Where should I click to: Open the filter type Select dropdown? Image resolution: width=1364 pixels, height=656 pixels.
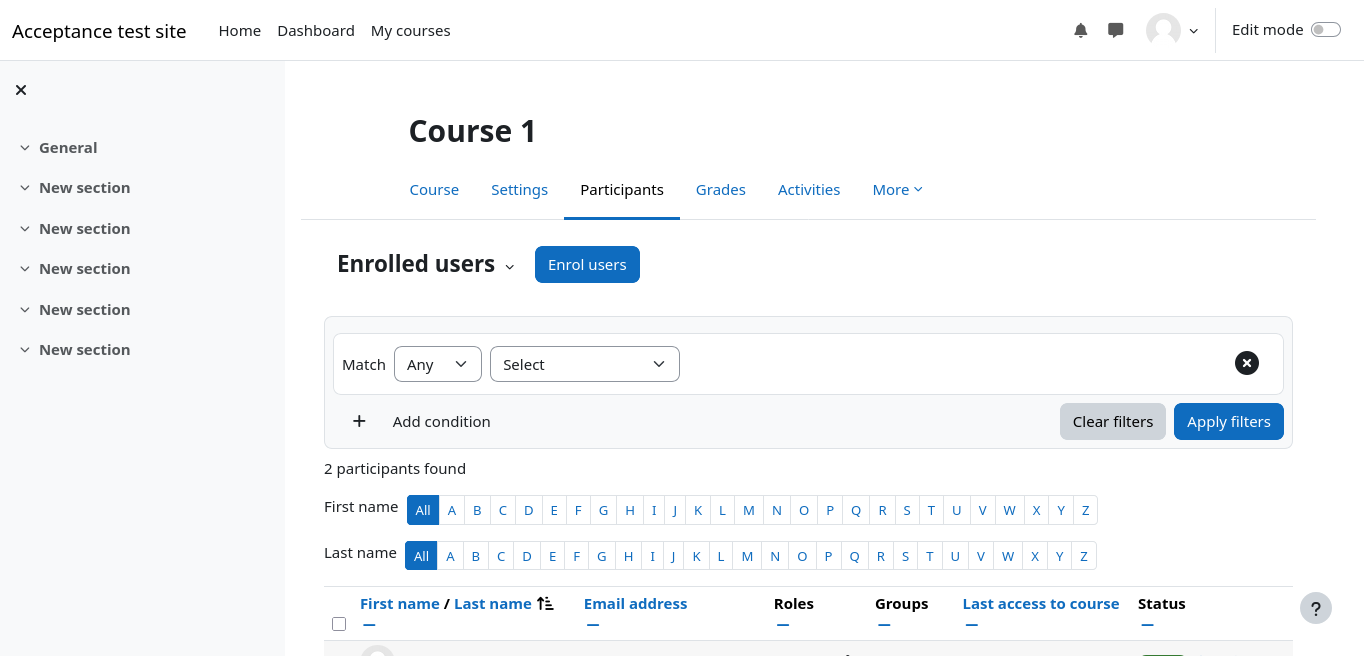[584, 364]
